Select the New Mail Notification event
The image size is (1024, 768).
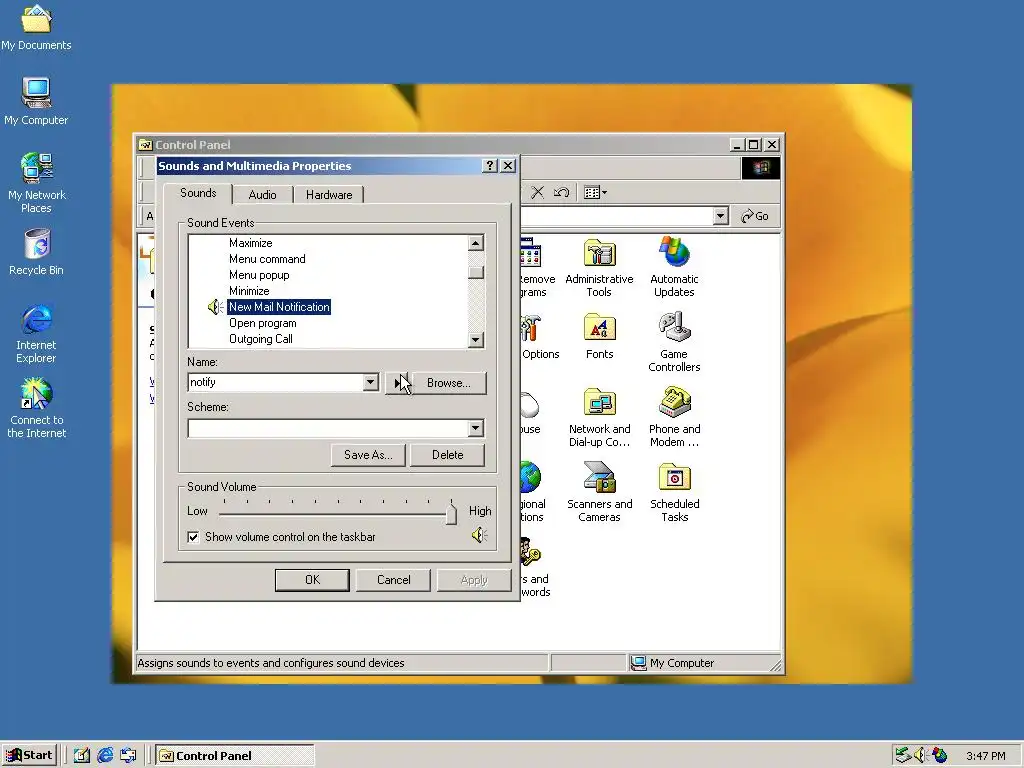point(279,307)
